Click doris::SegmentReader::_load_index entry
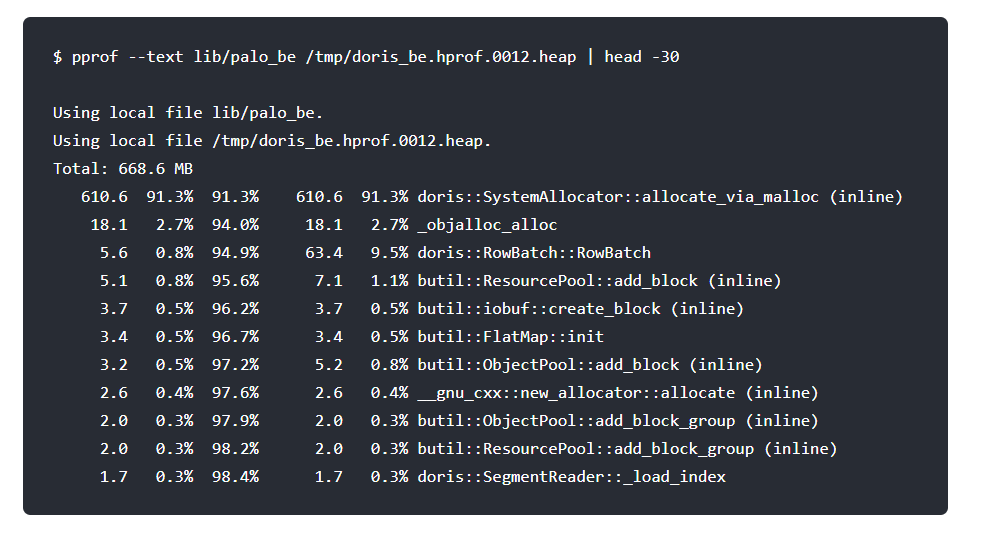Viewport: 992px width, 539px height. click(571, 477)
